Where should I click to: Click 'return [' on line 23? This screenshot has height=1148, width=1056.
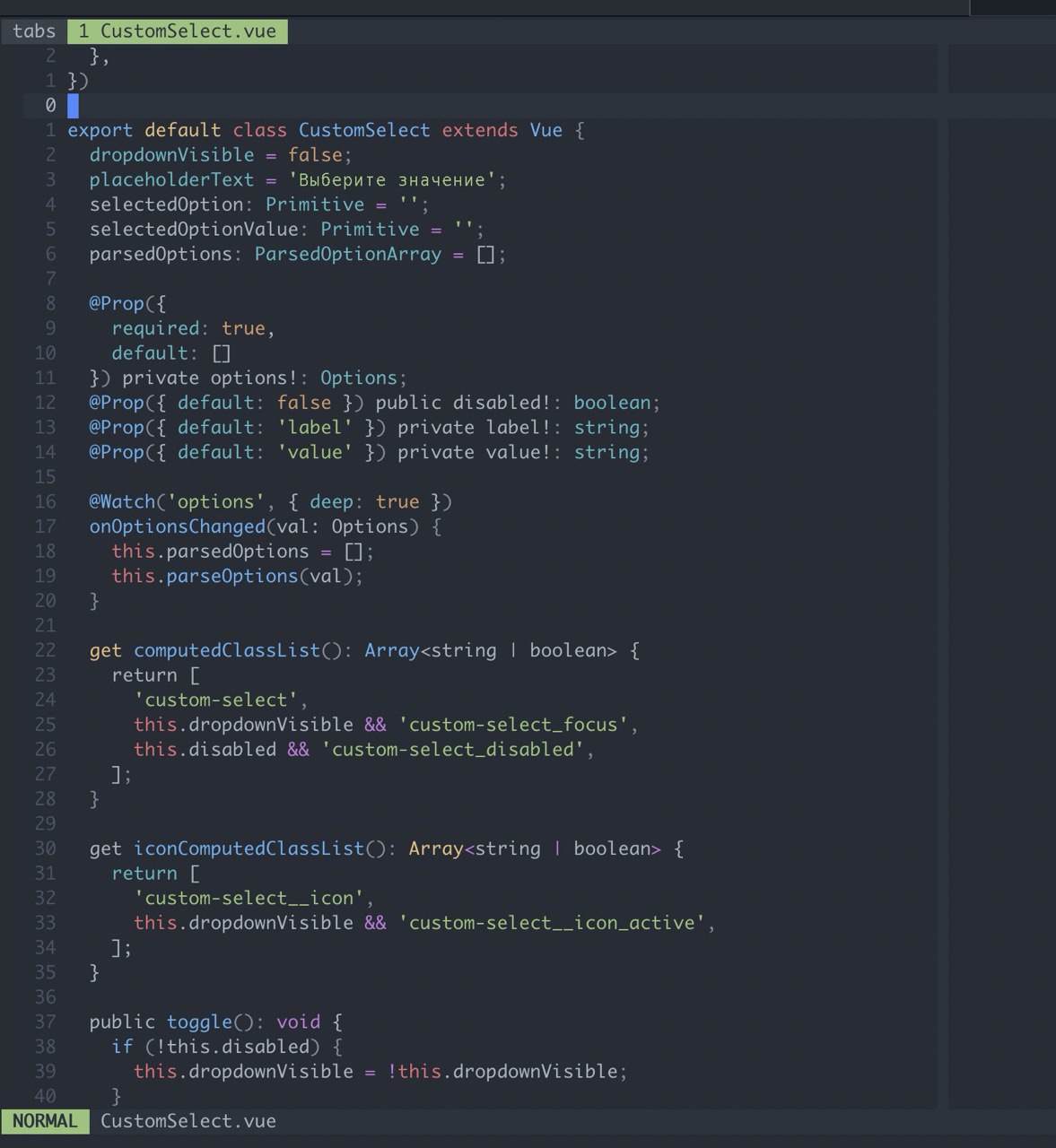coord(155,675)
